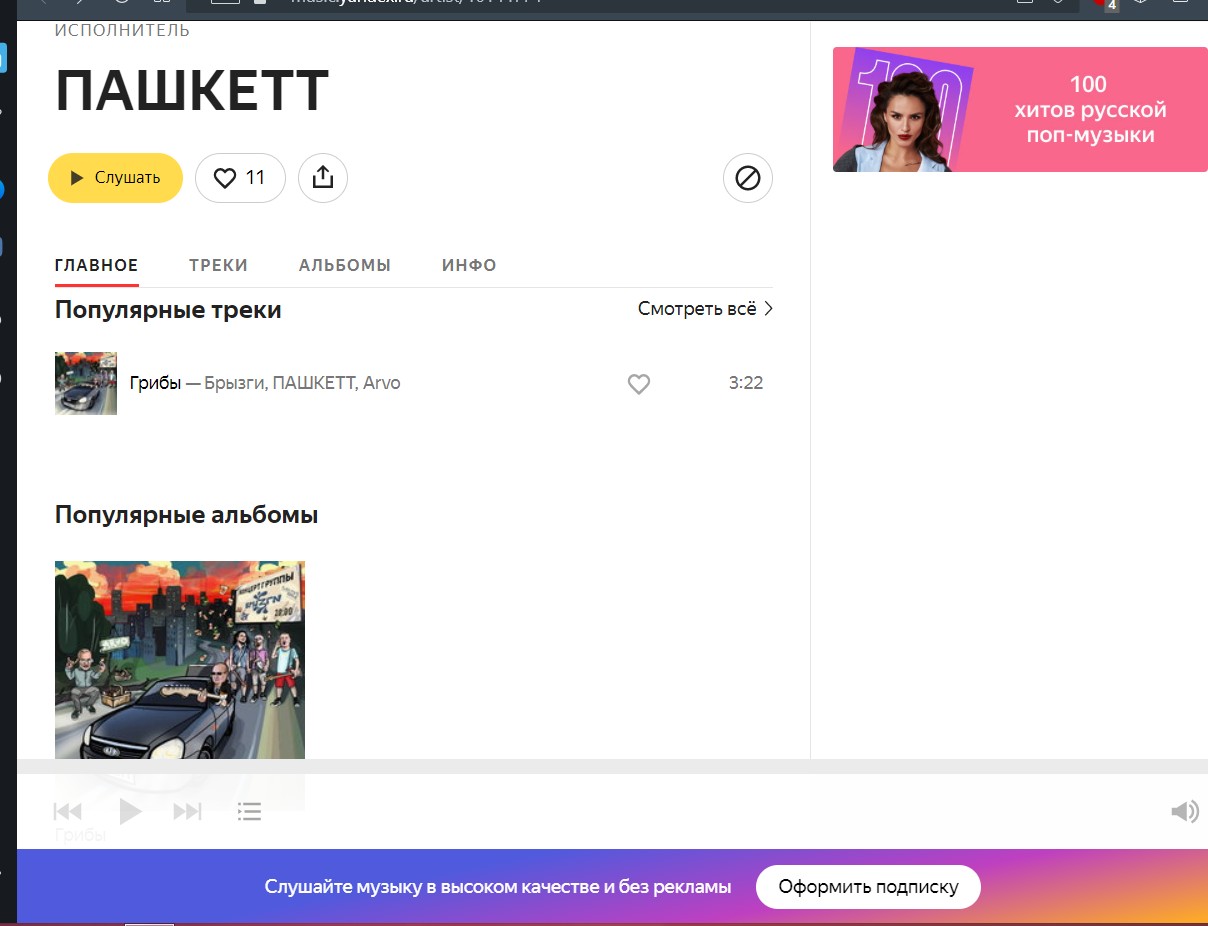Play the Грибы track from its cover thumbnail
The width and height of the screenshot is (1208, 926).
[x=86, y=383]
